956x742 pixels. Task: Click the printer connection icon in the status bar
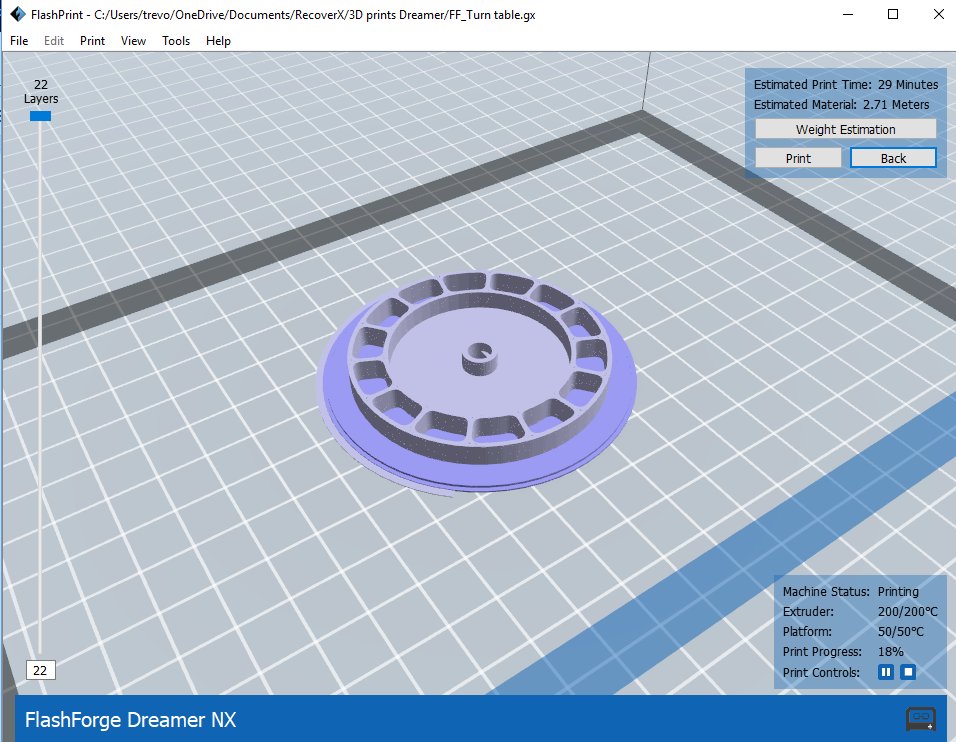tap(921, 718)
